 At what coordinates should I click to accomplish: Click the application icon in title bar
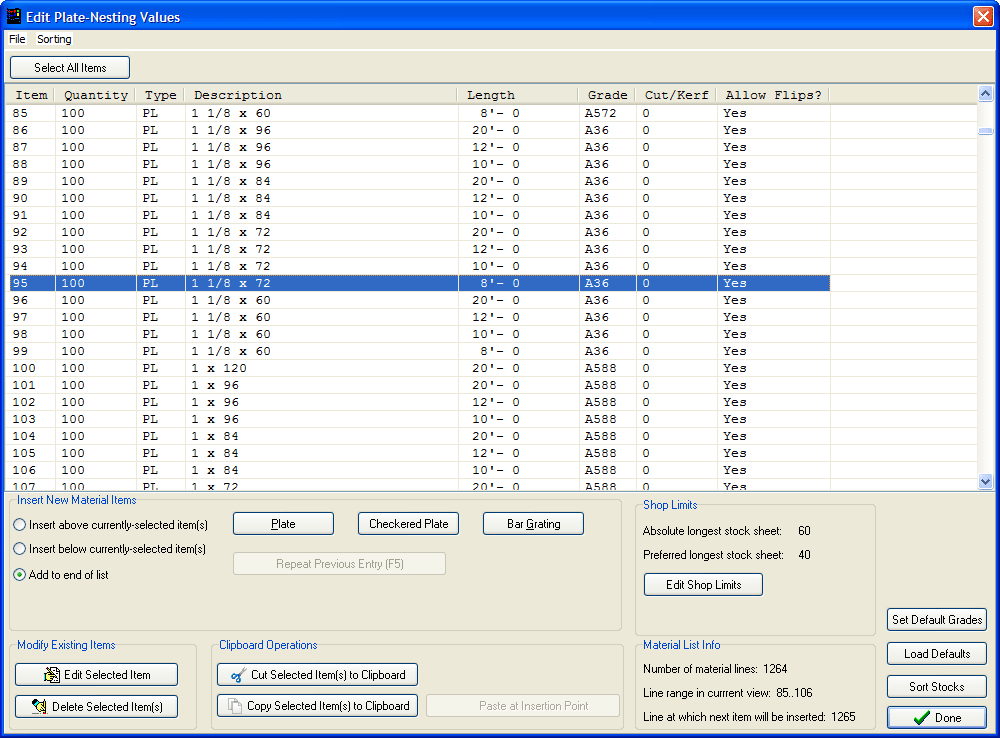(x=13, y=16)
